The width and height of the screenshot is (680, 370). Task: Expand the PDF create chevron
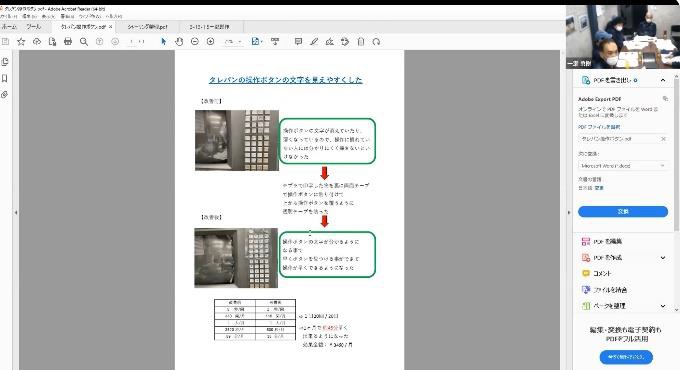(663, 258)
